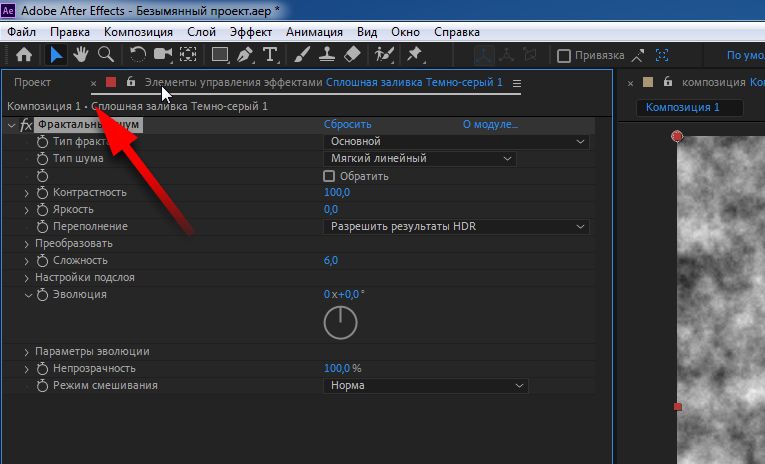The image size is (765, 464).
Task: Open the Переполнение dropdown Разрешить результаты HDR
Action: [456, 226]
